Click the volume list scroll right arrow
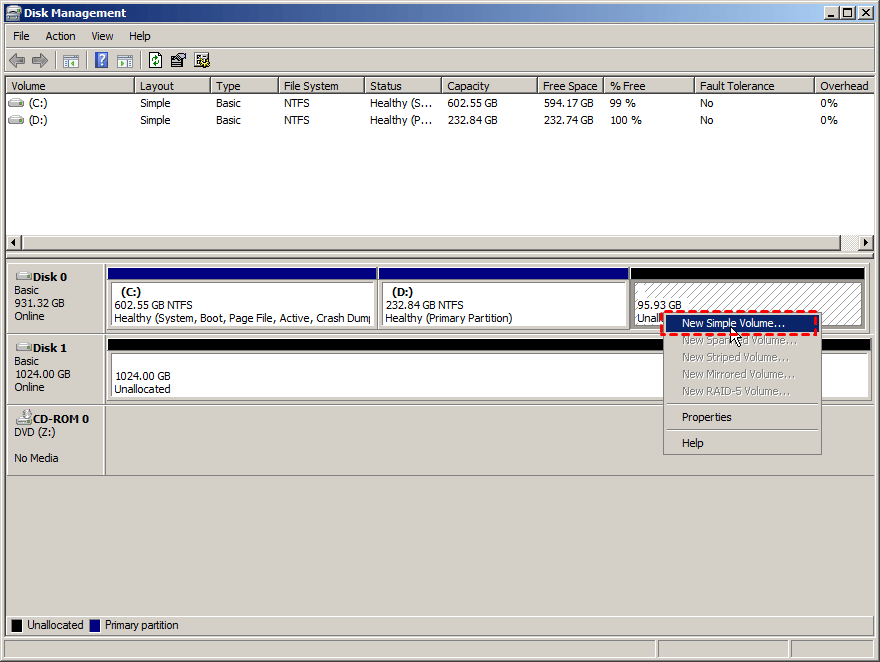Image resolution: width=880 pixels, height=662 pixels. 866,243
